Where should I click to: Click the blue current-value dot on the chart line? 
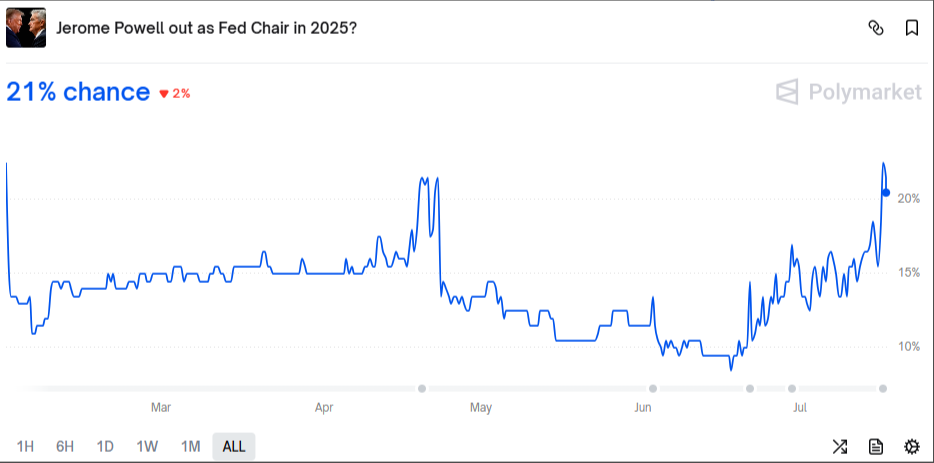coord(886,193)
